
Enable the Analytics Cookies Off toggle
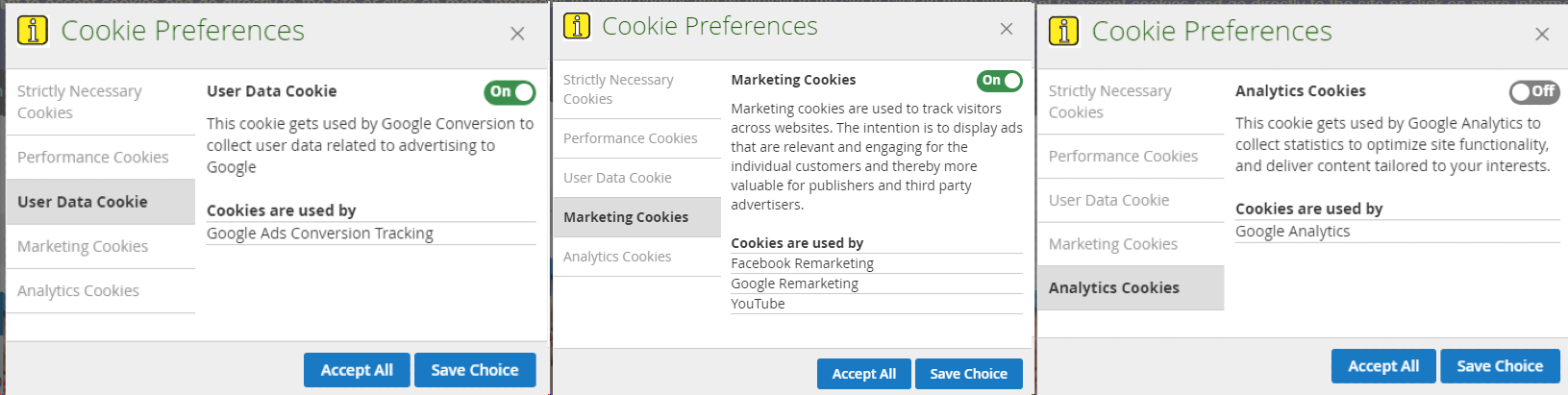point(1534,91)
